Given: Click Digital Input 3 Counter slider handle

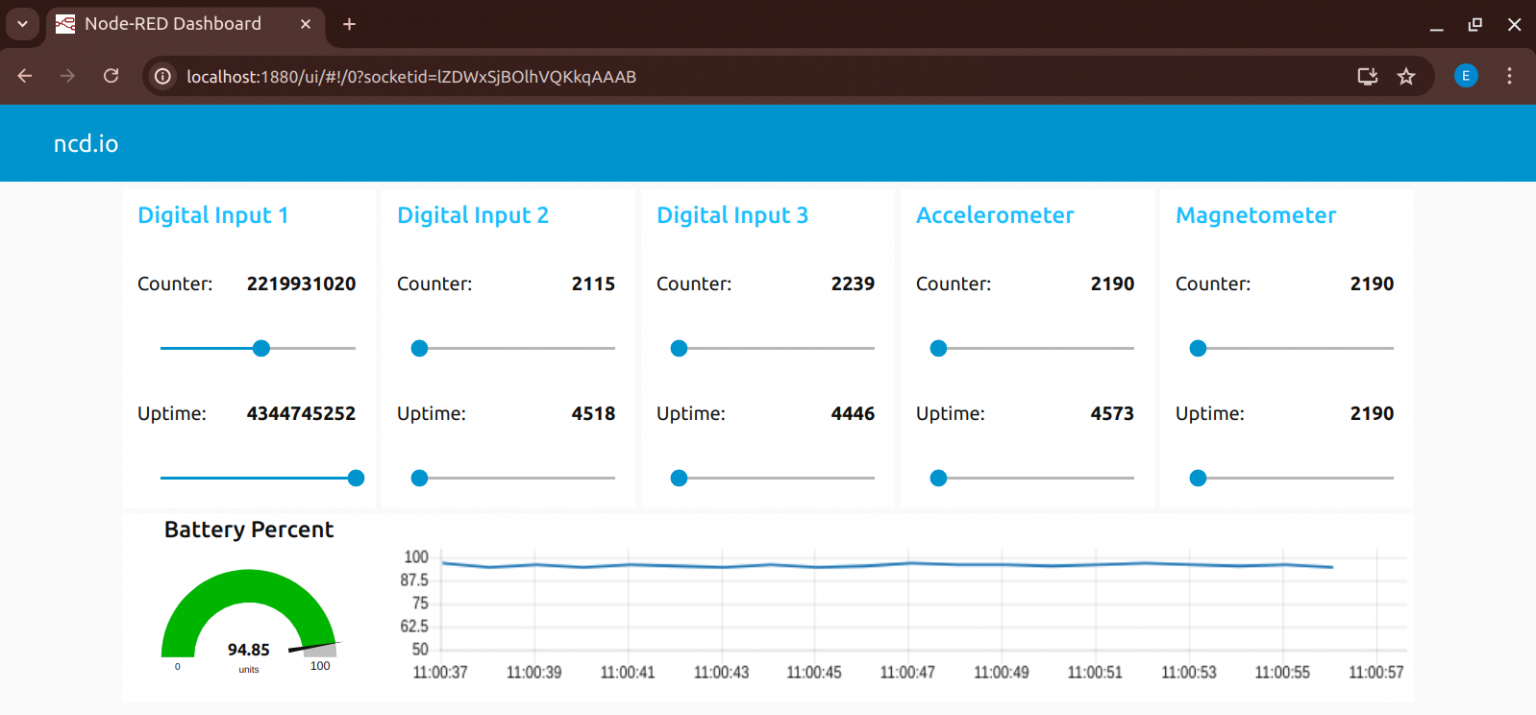Looking at the screenshot, I should pyautogui.click(x=679, y=348).
